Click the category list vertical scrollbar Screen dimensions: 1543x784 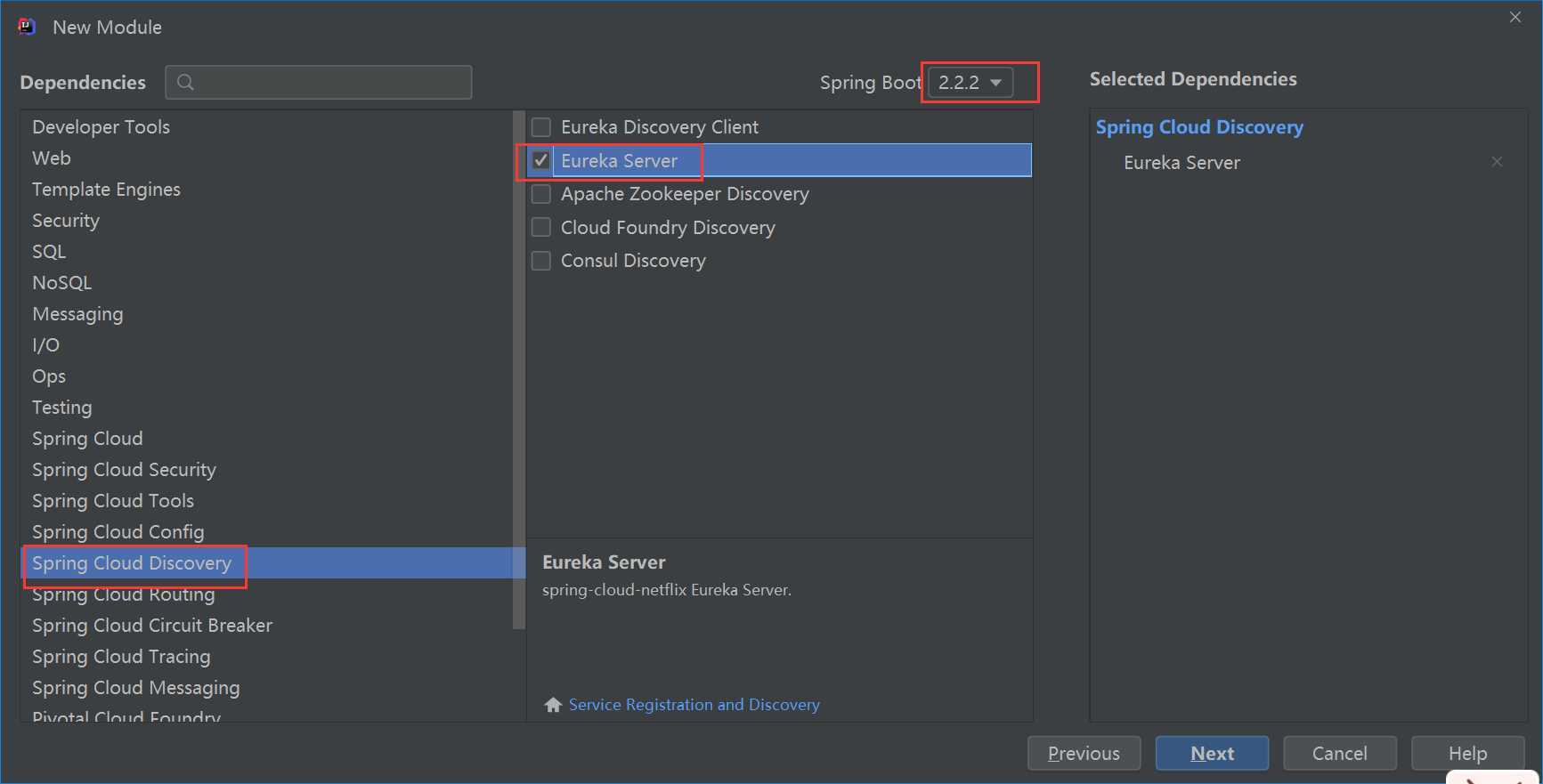[519, 369]
